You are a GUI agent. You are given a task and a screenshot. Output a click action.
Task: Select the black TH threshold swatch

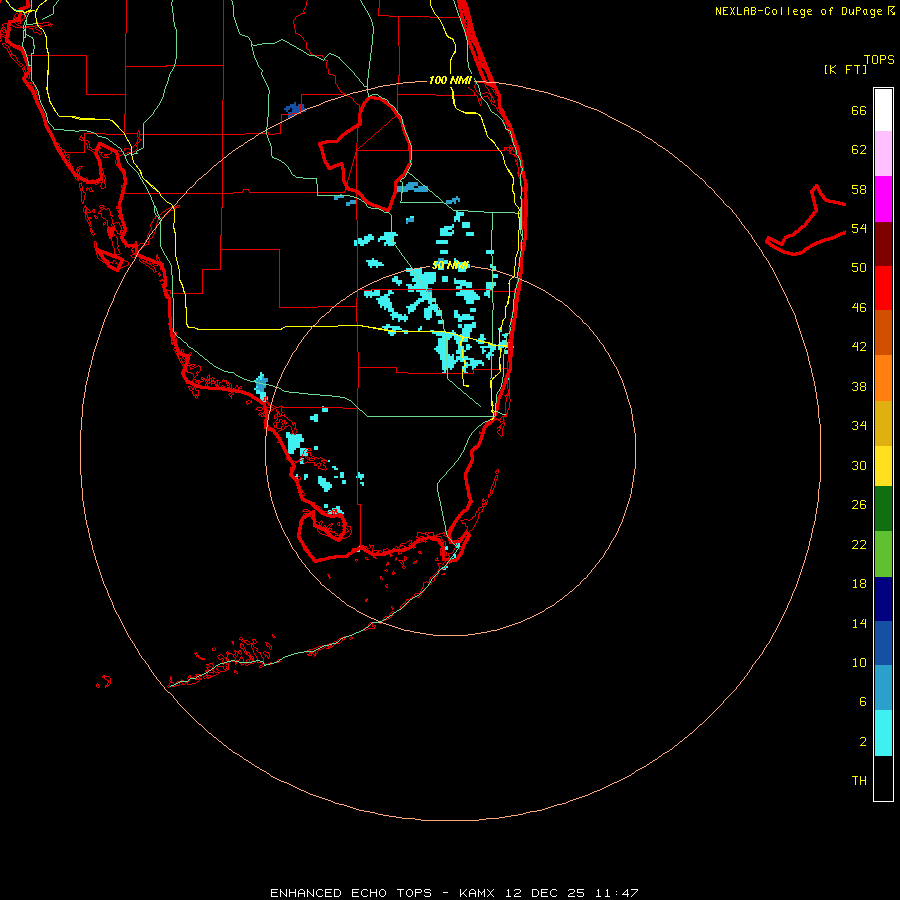(883, 778)
